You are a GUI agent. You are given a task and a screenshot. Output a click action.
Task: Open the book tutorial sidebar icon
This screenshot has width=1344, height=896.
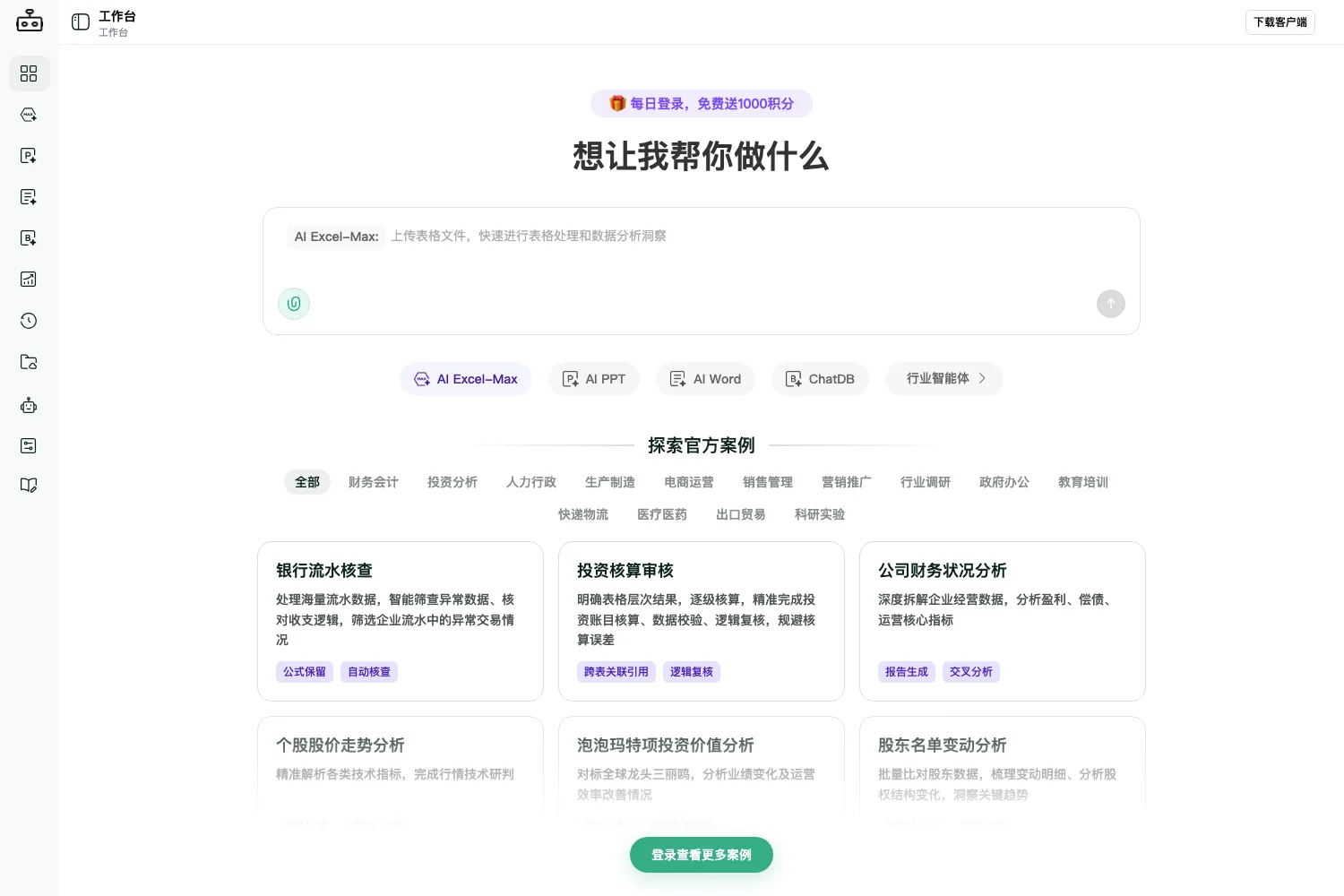(x=29, y=486)
